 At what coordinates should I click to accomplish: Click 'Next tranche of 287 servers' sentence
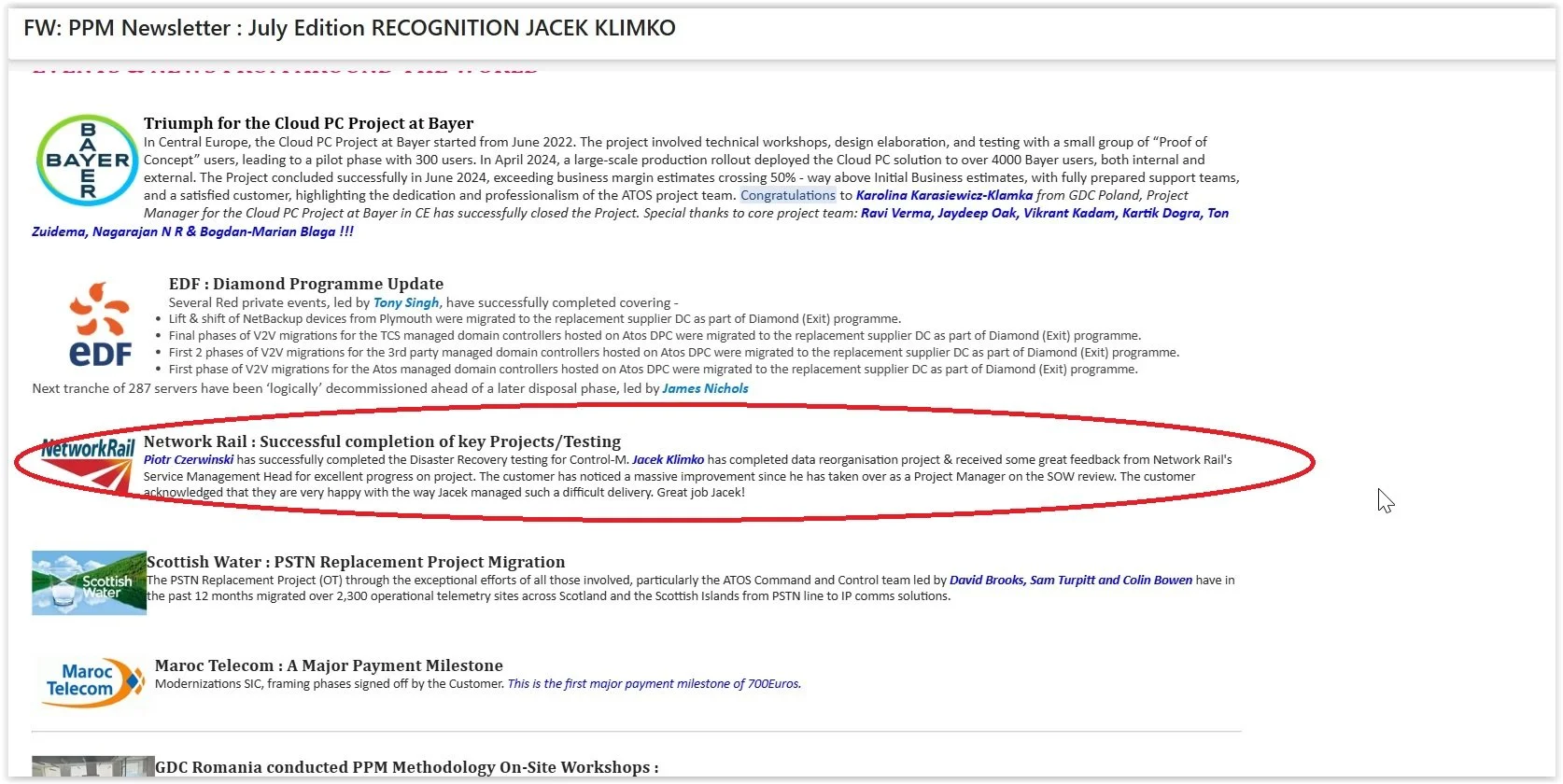pyautogui.click(x=390, y=388)
